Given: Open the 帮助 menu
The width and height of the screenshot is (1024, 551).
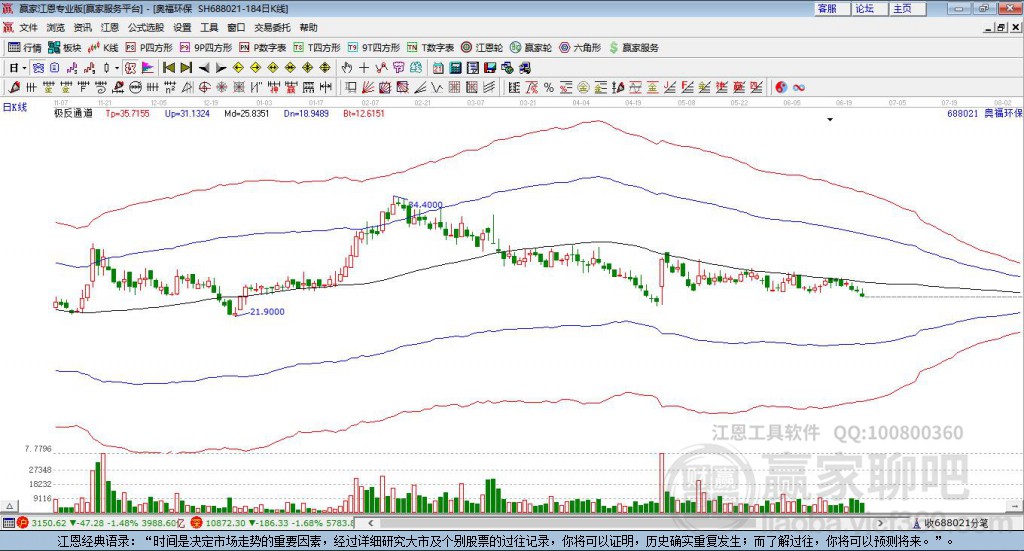Looking at the screenshot, I should [308, 27].
